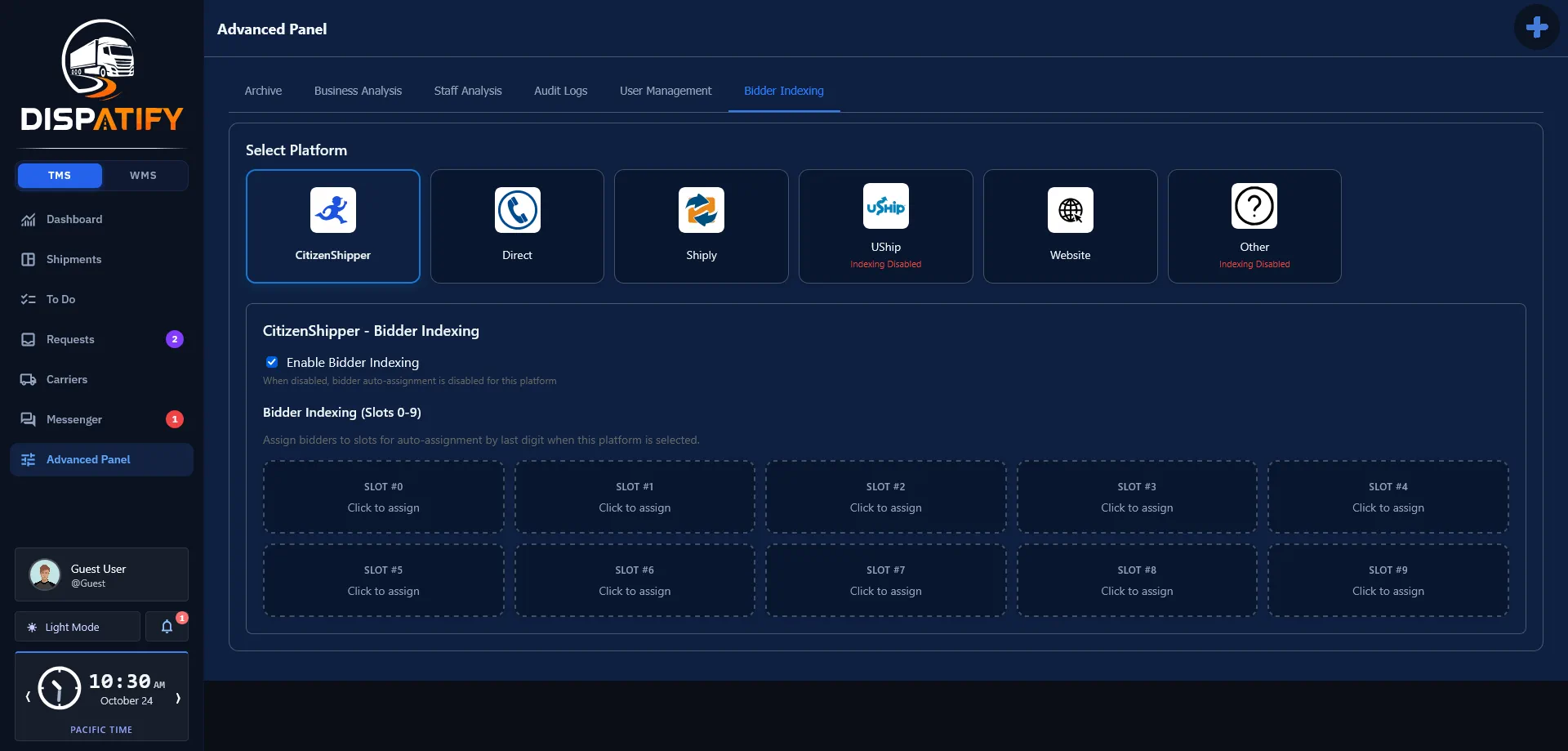Click the Messenger unread badge
The height and width of the screenshot is (751, 1568).
point(175,419)
